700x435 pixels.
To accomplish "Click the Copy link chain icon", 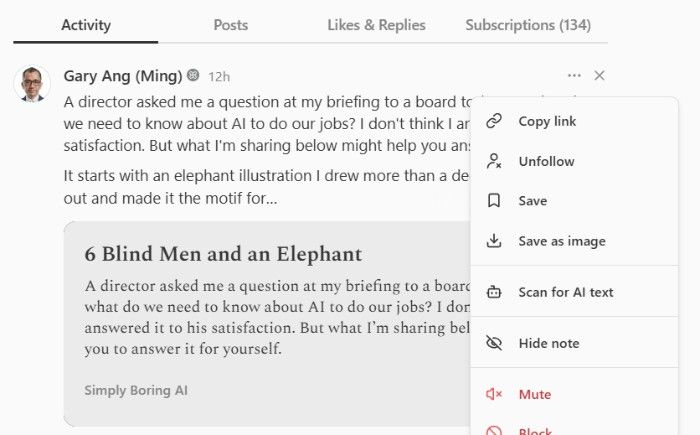I will tap(494, 121).
